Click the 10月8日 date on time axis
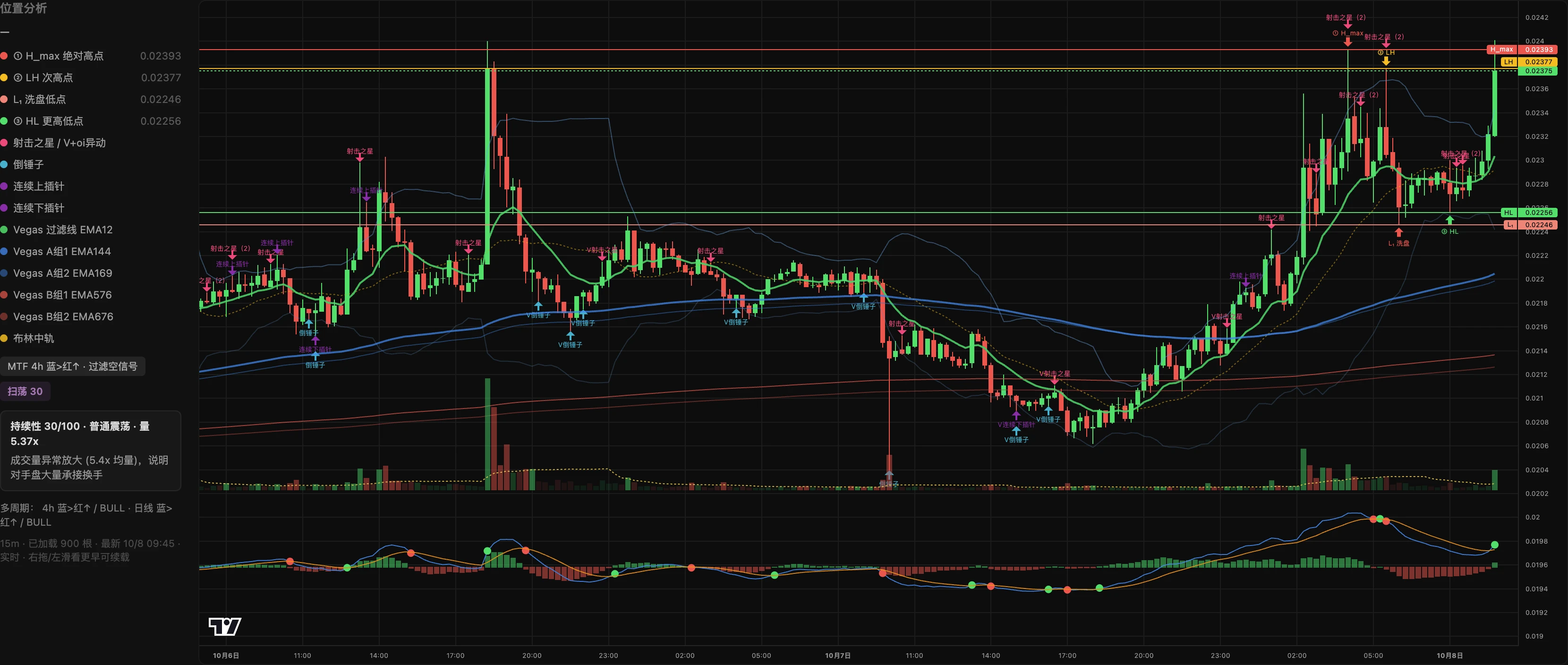1568x665 pixels. [1449, 656]
